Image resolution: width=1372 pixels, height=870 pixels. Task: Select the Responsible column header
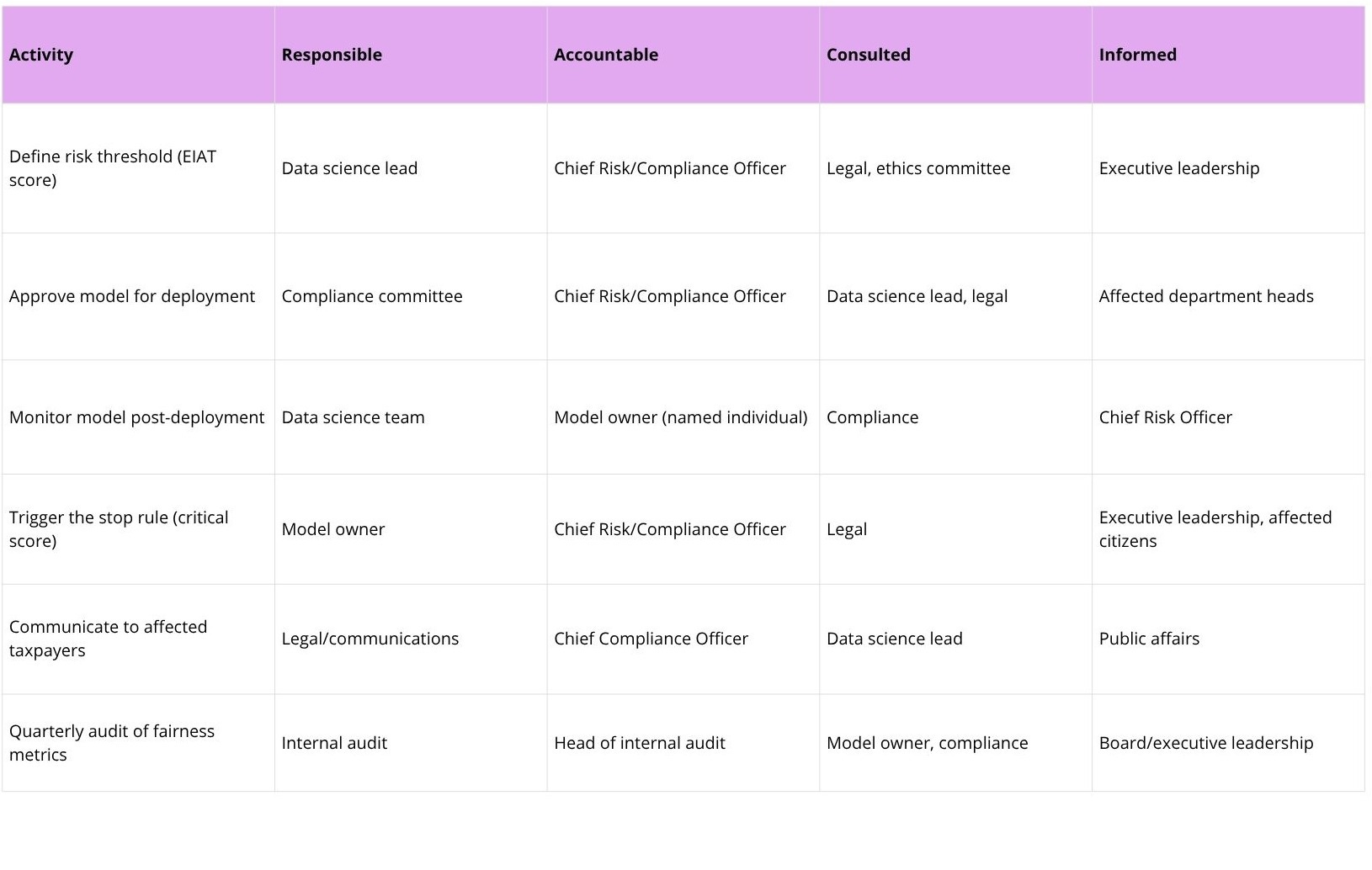pos(411,55)
